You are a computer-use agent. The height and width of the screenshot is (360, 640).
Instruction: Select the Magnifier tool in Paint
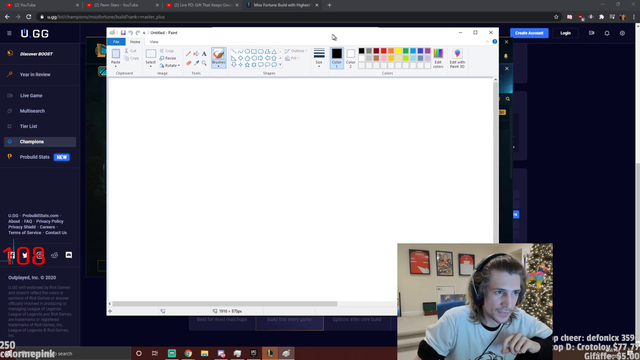(x=204, y=63)
